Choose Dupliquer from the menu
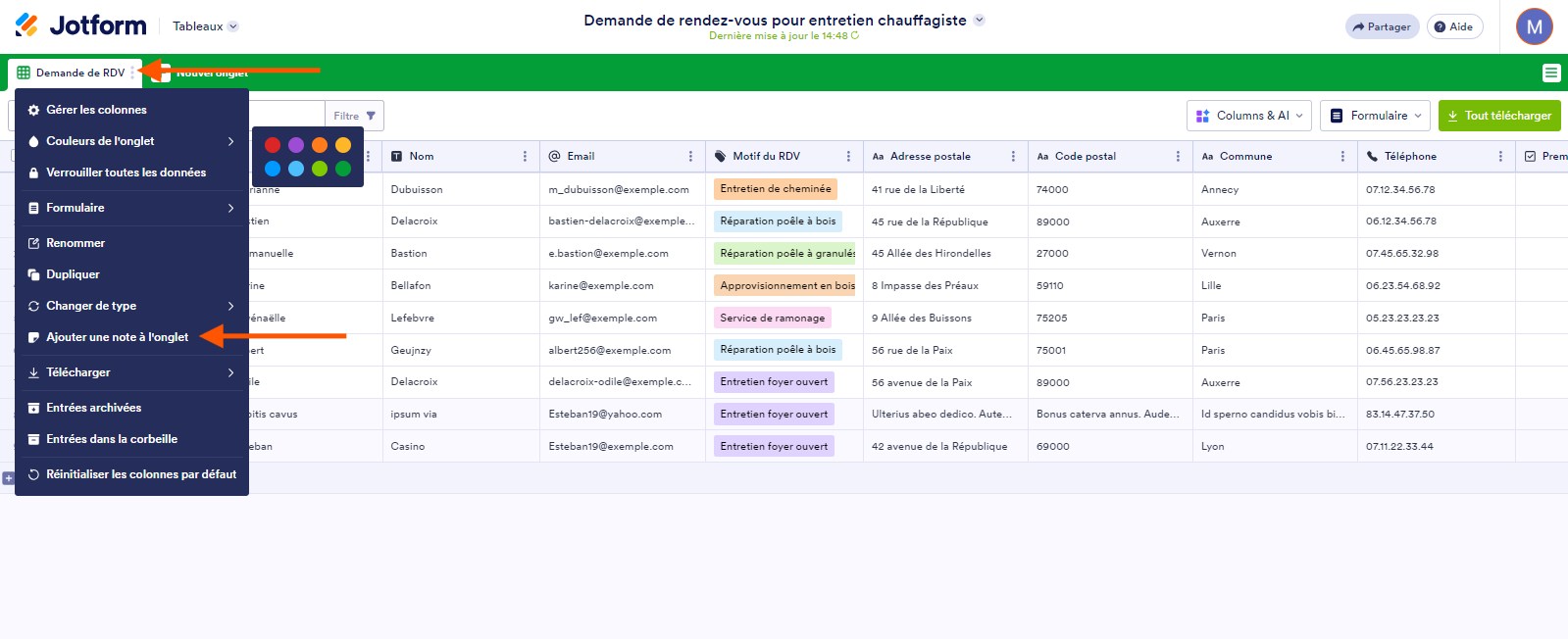The width and height of the screenshot is (1568, 639). [131, 274]
